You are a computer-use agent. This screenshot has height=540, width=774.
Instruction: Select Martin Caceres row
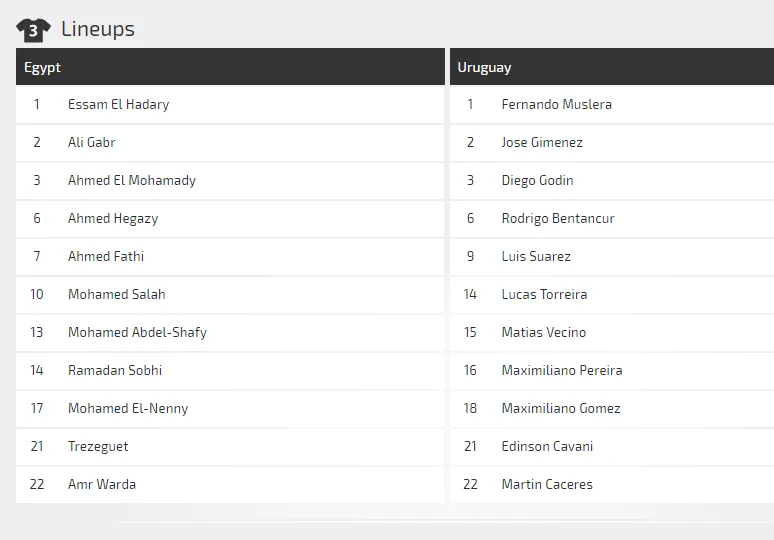click(x=612, y=485)
